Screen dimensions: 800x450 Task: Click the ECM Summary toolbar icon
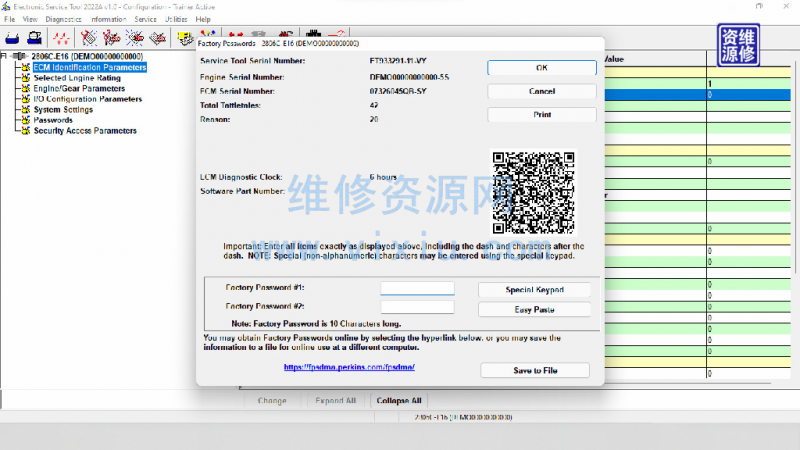(185, 38)
